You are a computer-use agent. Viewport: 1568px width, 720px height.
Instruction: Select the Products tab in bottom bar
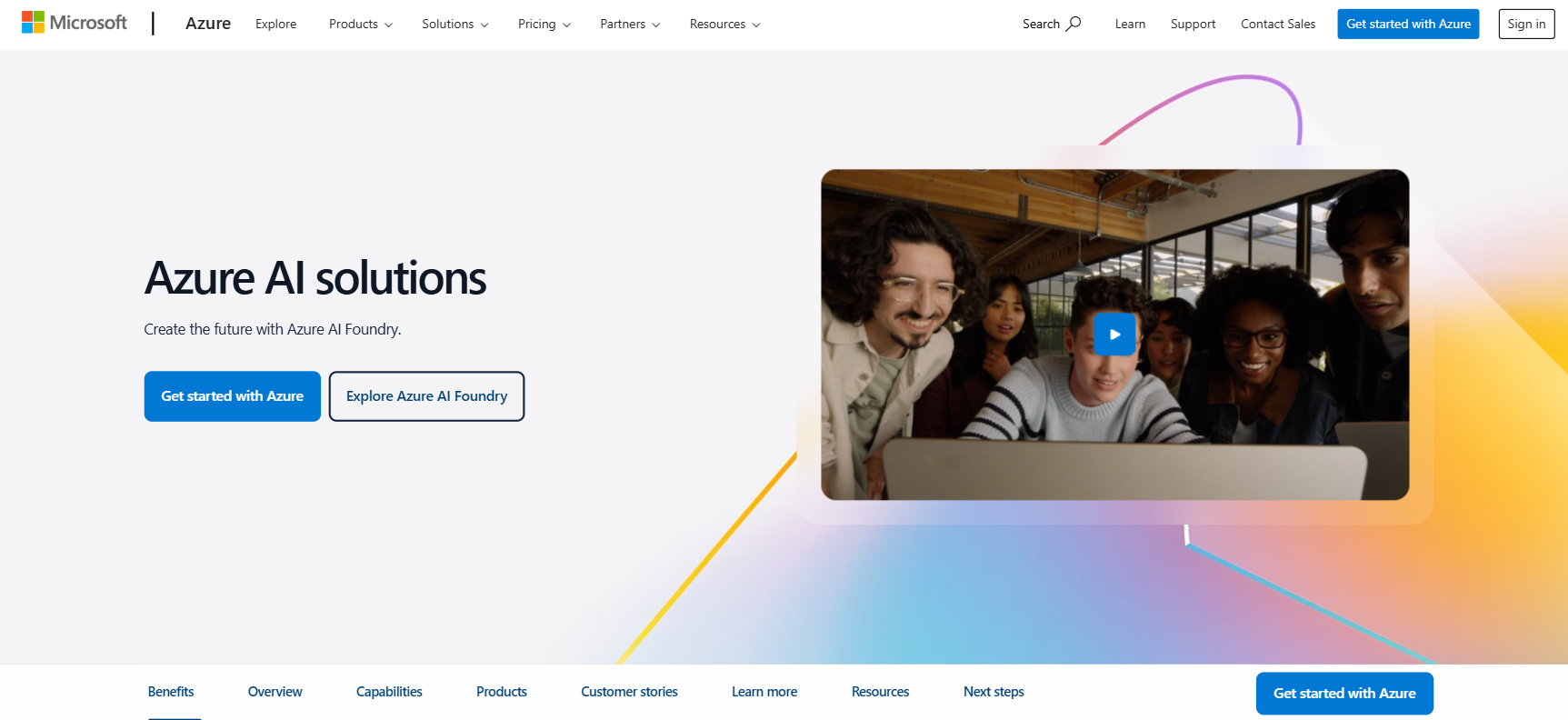tap(502, 692)
